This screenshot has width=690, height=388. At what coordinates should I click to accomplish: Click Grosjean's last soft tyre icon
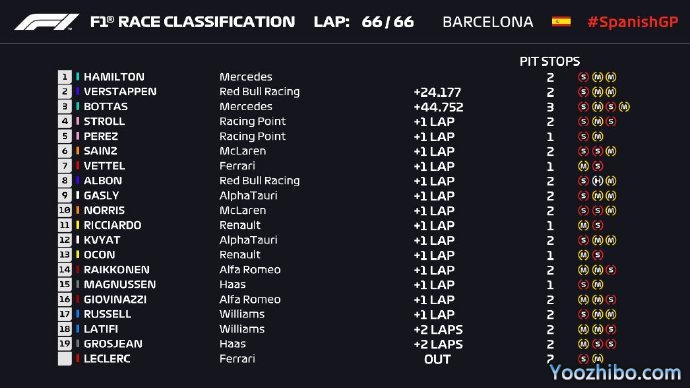coord(611,344)
